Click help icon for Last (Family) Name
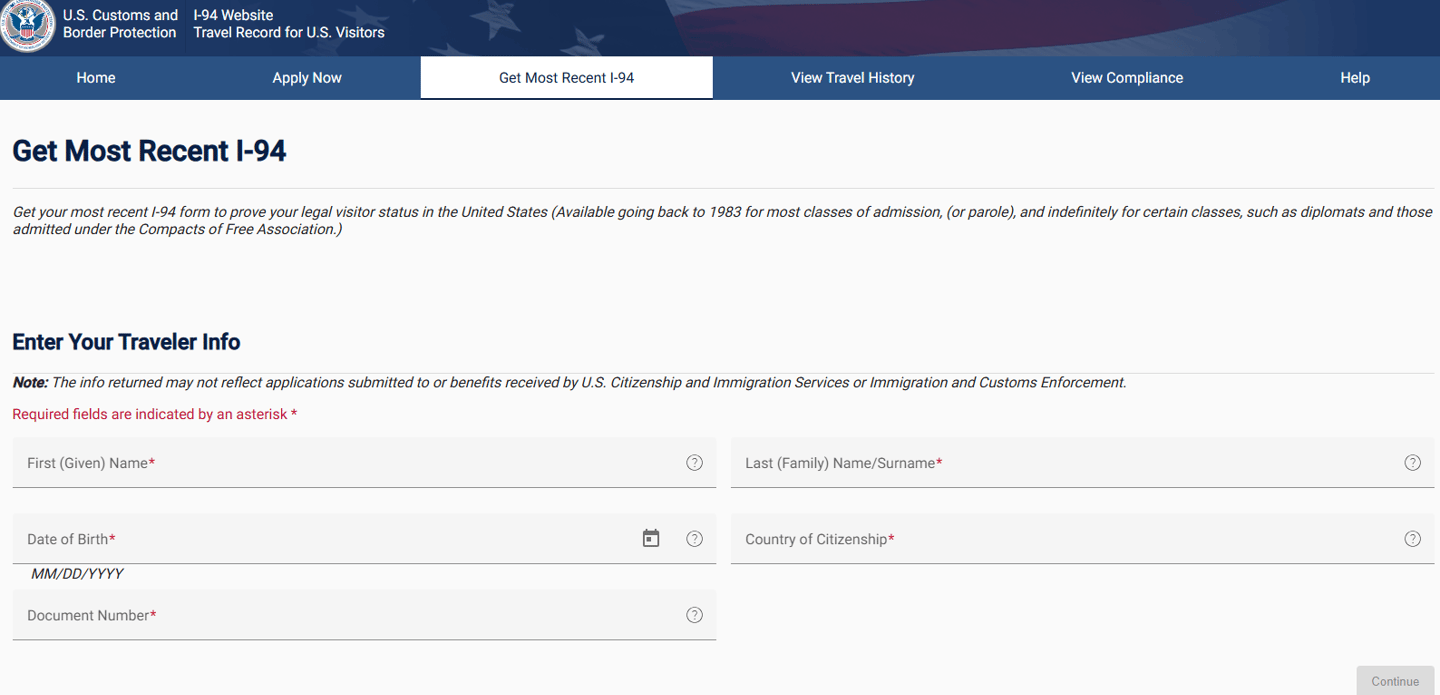Screen dimensions: 1440x695 click(1412, 463)
